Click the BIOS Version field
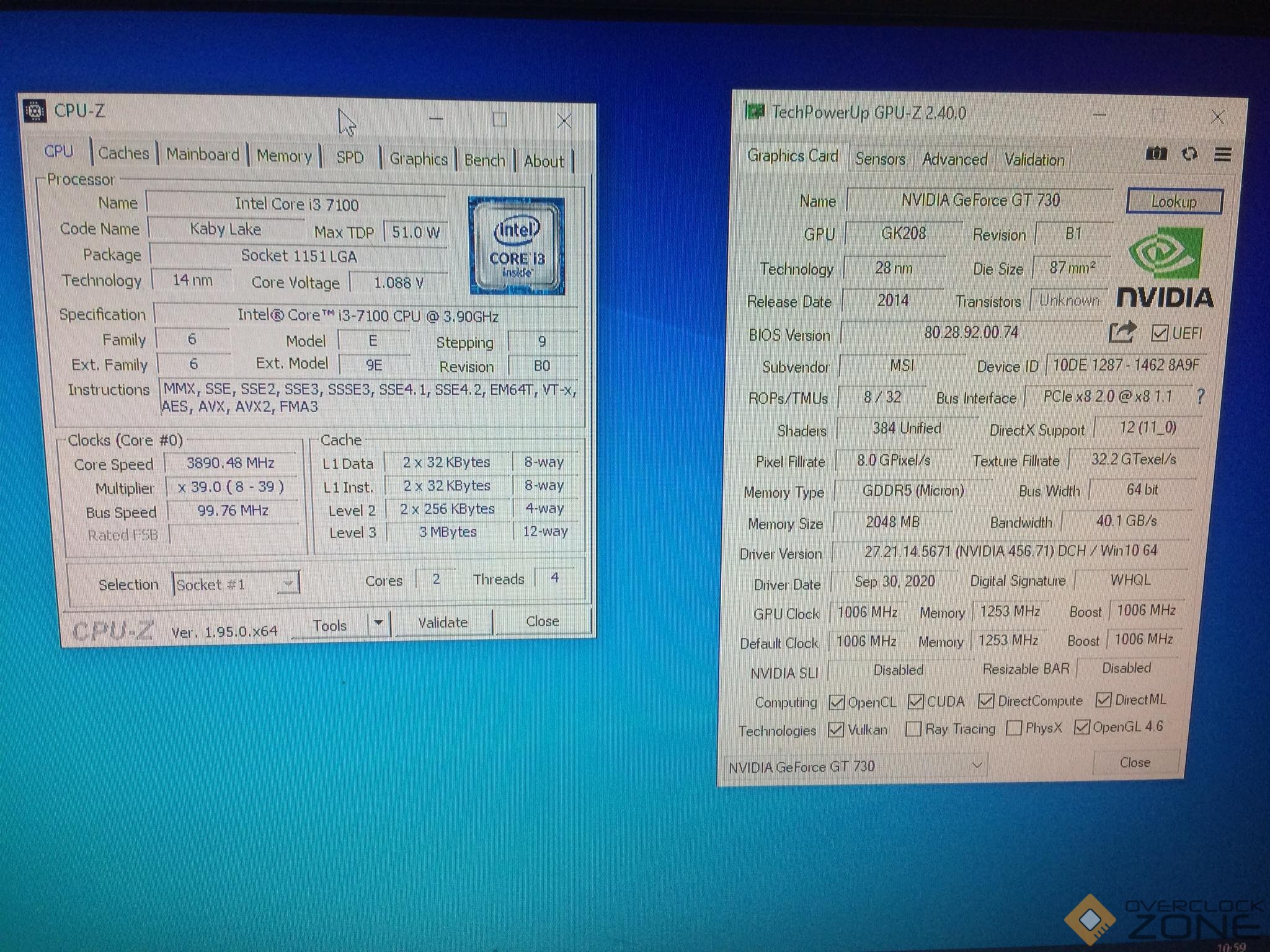Image resolution: width=1270 pixels, height=952 pixels. point(970,333)
